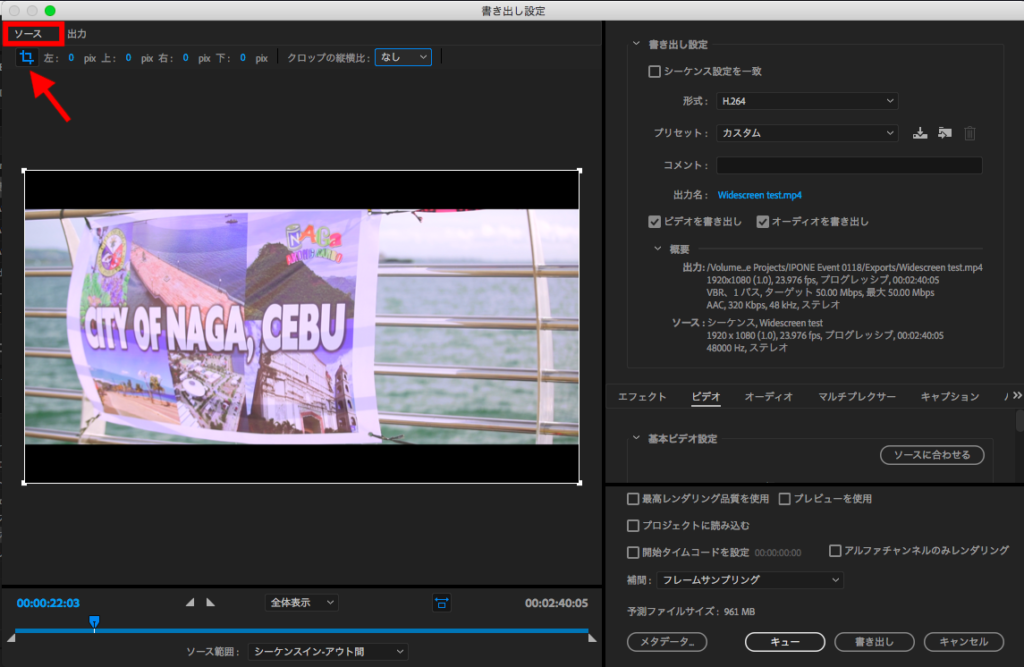Switch to the 出力 tab

(77, 34)
